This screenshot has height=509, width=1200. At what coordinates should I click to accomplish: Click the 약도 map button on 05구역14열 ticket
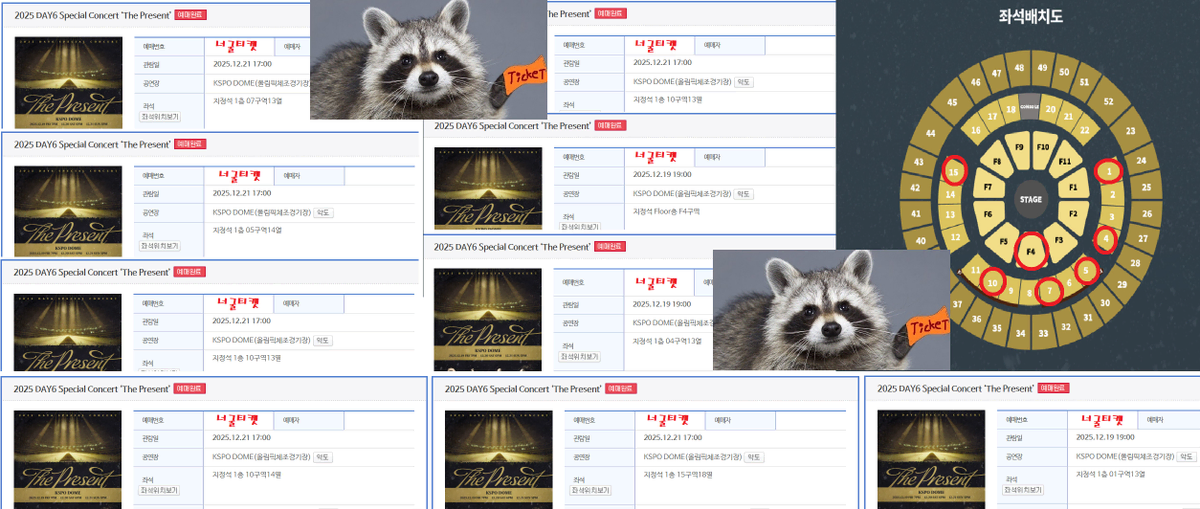pos(324,212)
